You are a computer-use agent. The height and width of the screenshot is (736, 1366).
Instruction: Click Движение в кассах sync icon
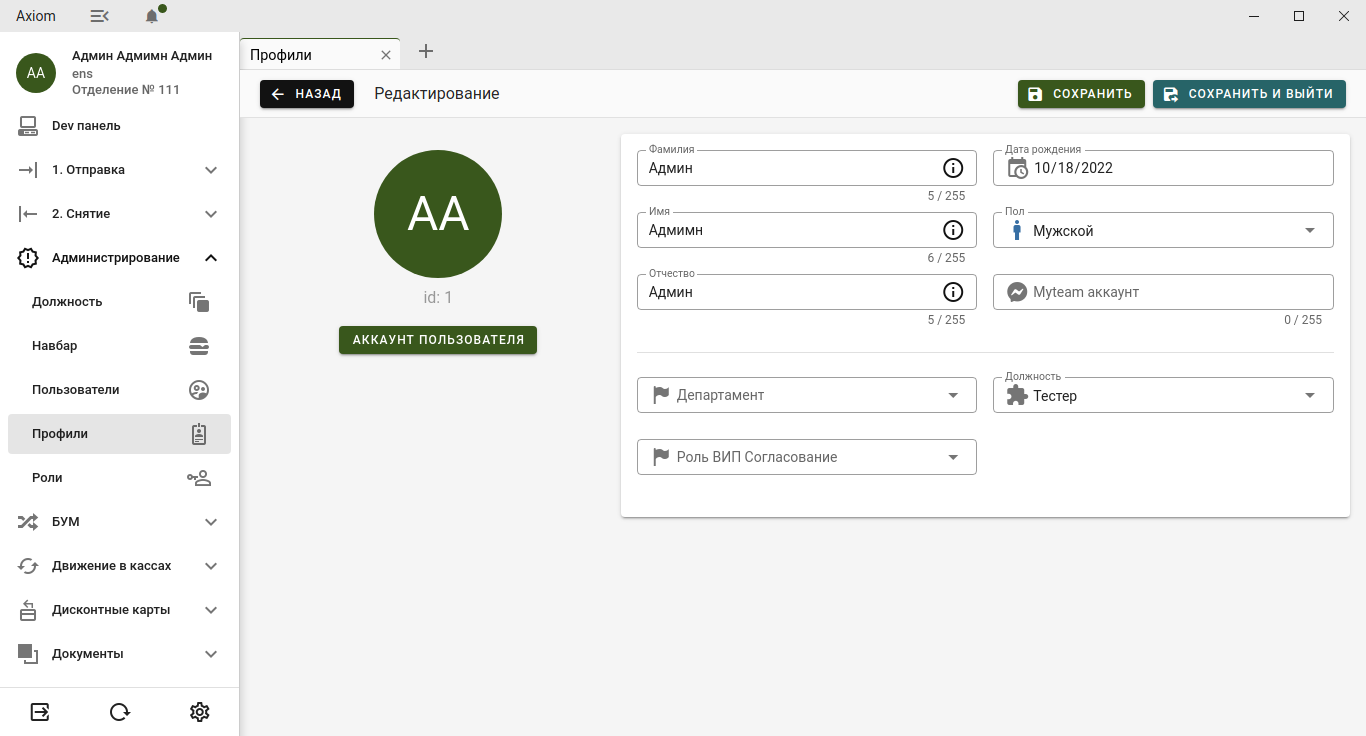pos(28,566)
